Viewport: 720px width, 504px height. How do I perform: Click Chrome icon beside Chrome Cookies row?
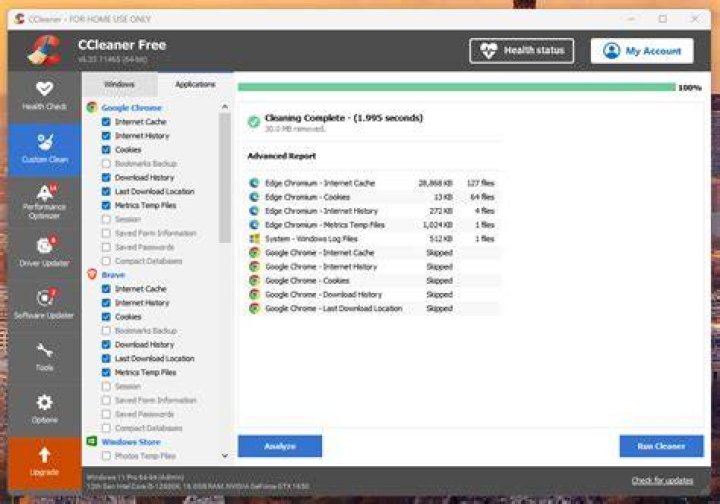click(x=254, y=280)
